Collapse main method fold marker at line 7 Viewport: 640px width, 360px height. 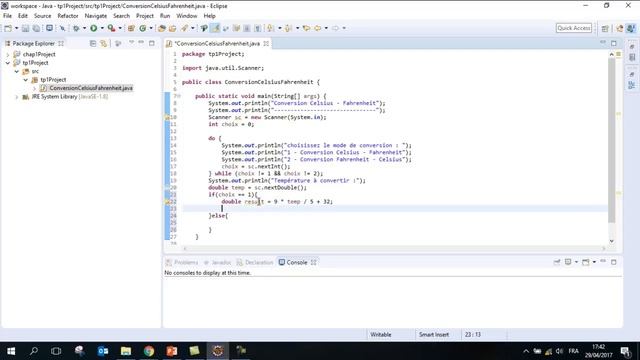point(178,96)
